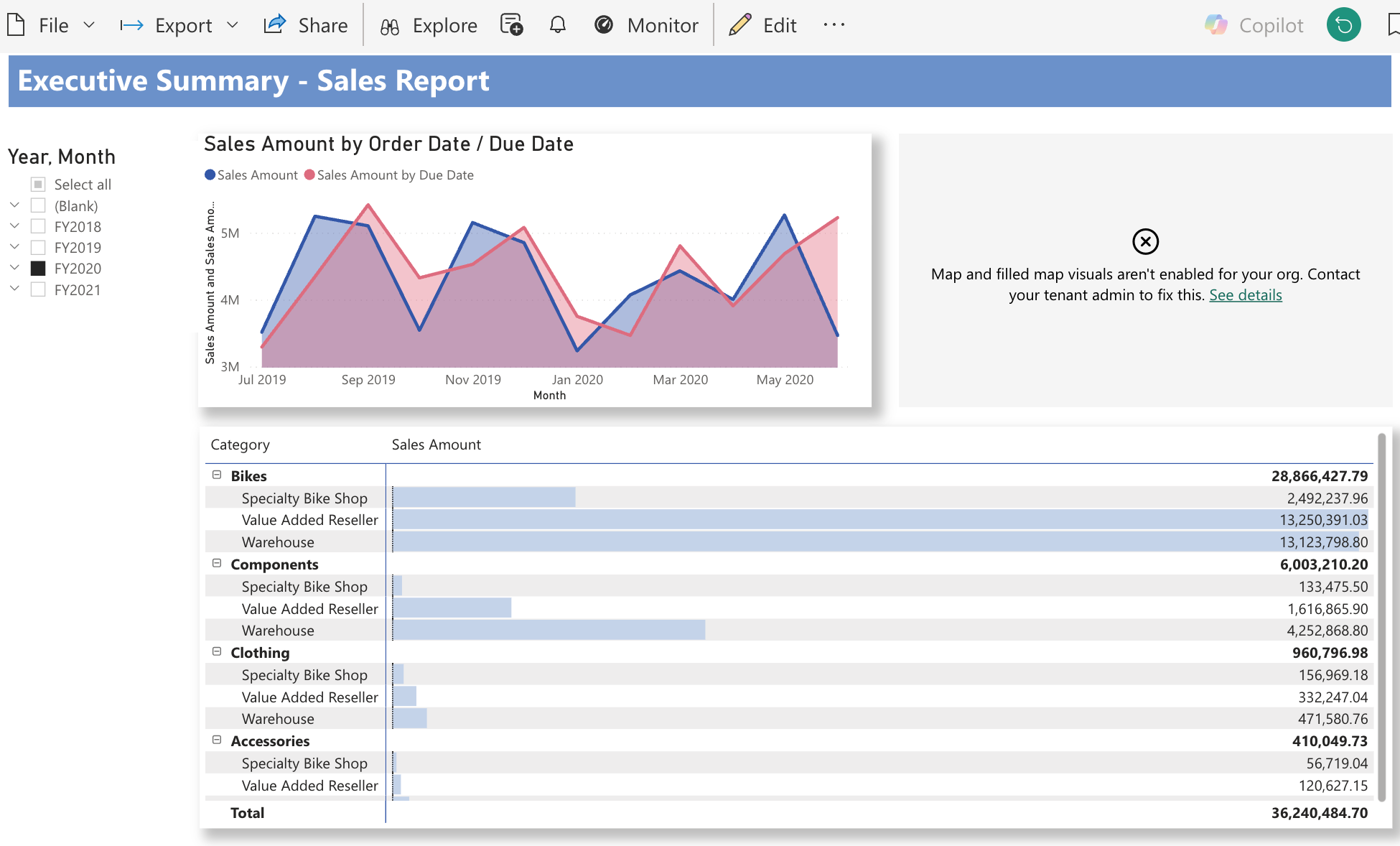Click the Monitor gauge icon
1400x846 pixels.
[x=604, y=25]
